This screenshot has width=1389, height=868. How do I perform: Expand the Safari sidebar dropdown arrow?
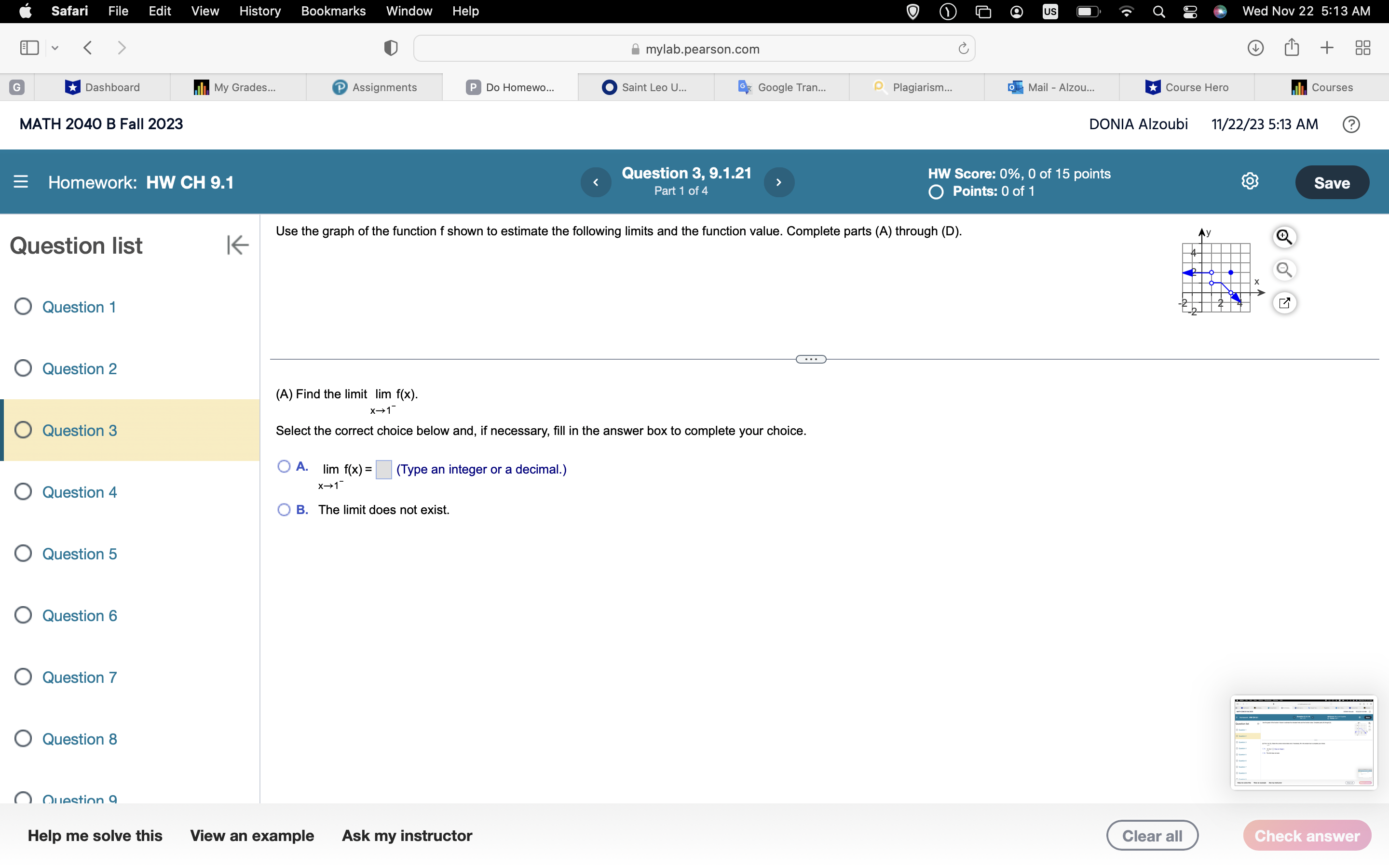55,48
